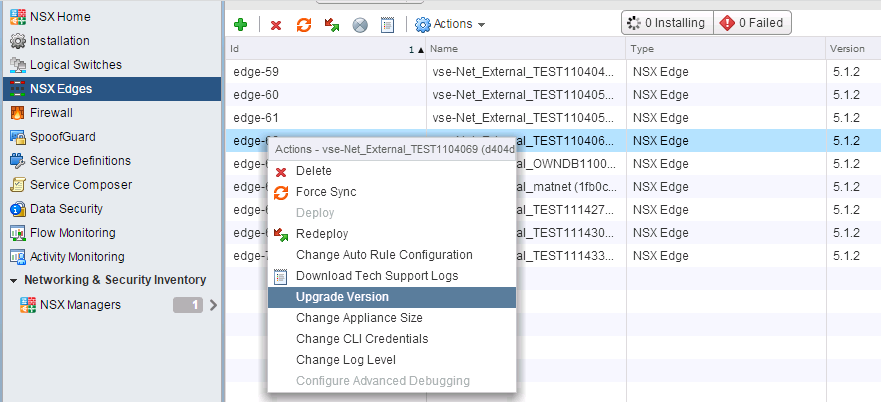Click the arrows icon beside Redeploy menu entry
The width and height of the screenshot is (881, 402).
click(280, 234)
